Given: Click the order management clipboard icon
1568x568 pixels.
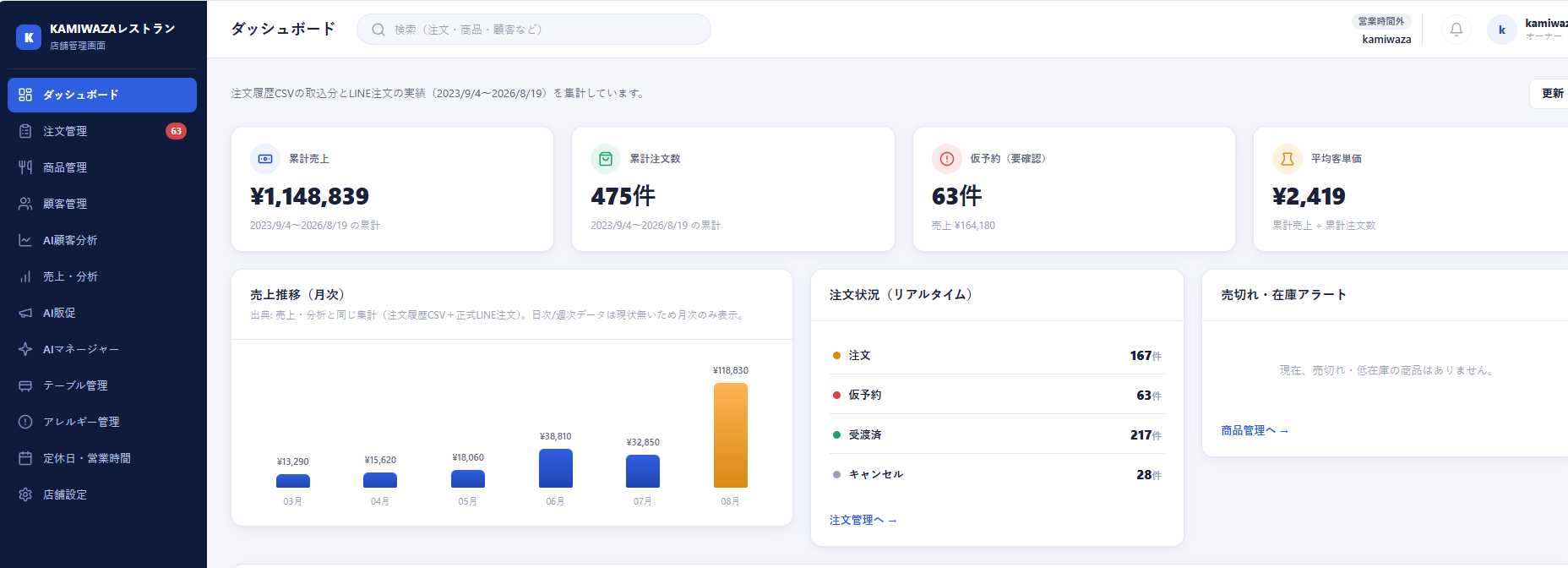Looking at the screenshot, I should (25, 131).
